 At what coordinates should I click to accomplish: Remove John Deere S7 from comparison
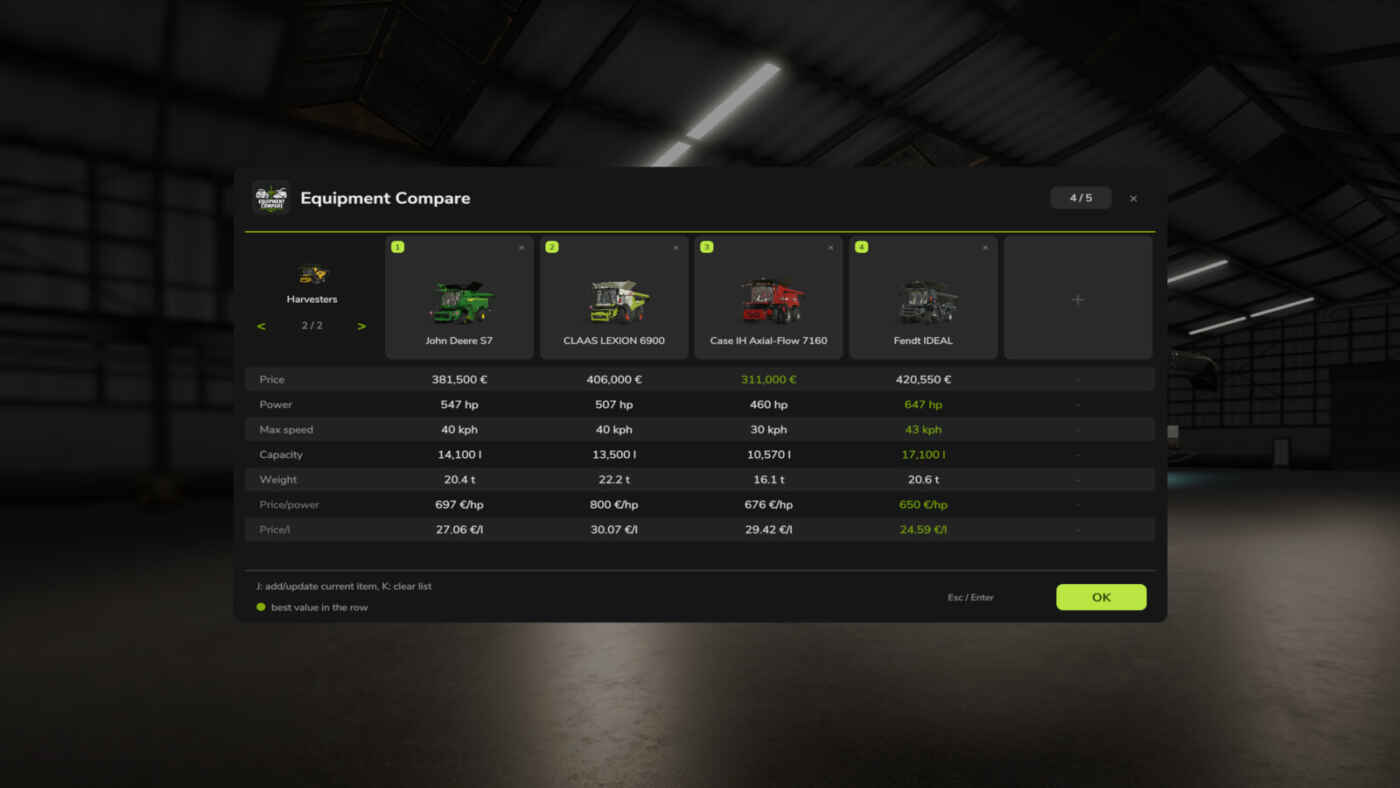point(521,247)
